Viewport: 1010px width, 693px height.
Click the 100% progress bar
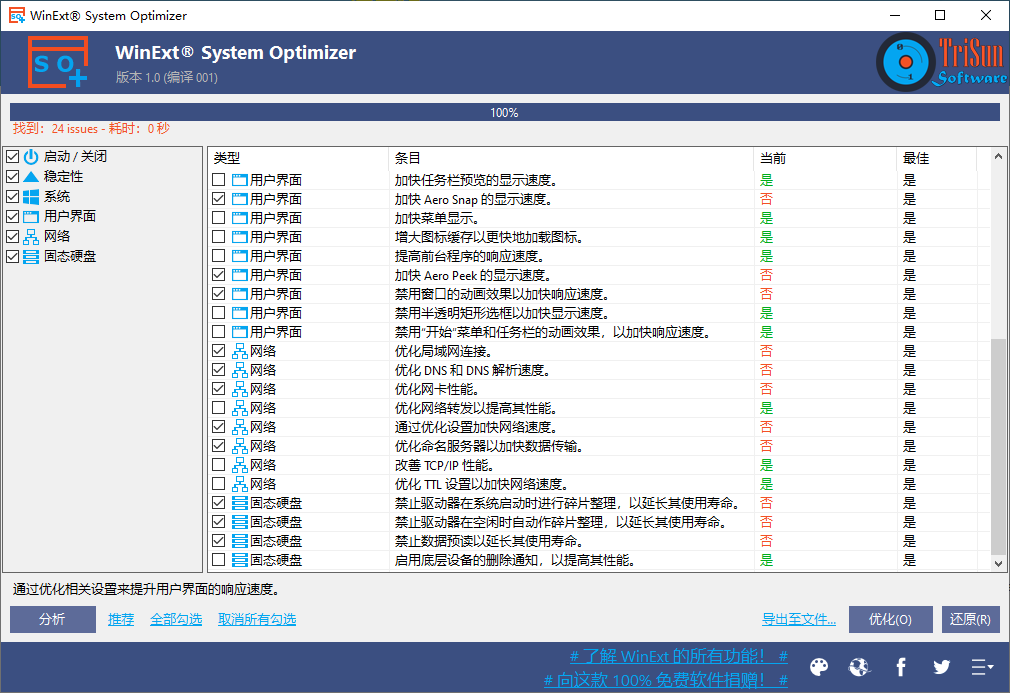pyautogui.click(x=504, y=112)
